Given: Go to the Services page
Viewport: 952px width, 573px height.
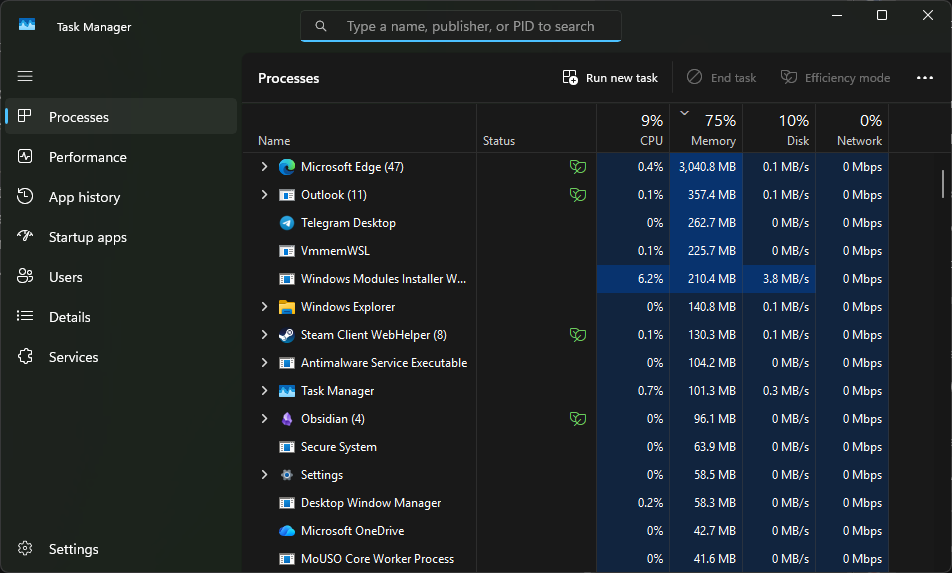Looking at the screenshot, I should pos(73,357).
